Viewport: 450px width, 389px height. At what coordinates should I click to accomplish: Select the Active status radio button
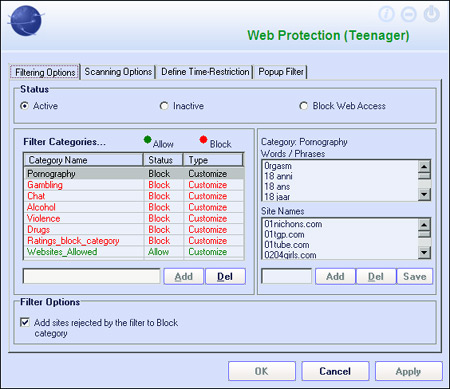click(x=24, y=106)
